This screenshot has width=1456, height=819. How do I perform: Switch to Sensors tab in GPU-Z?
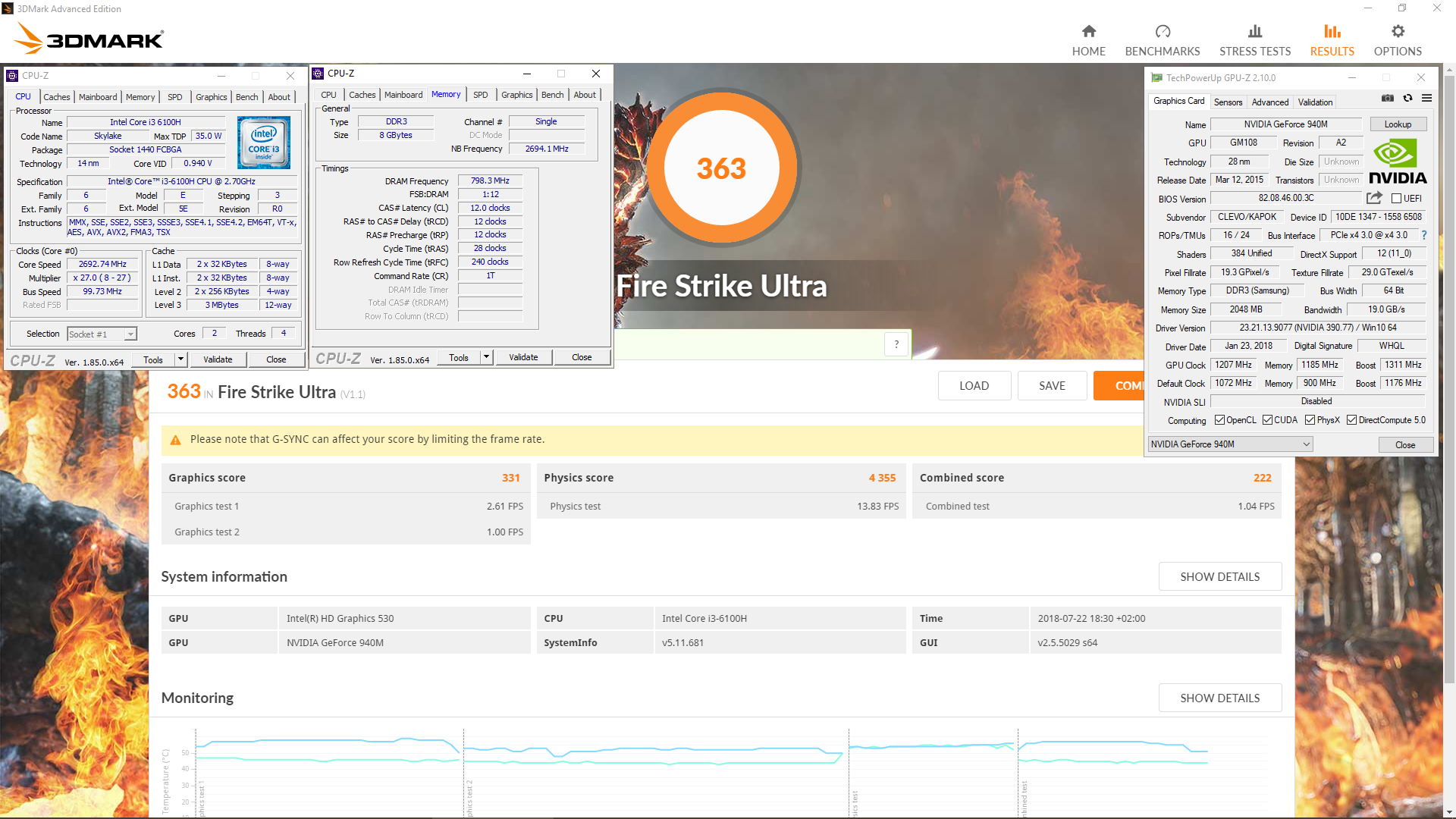1228,102
